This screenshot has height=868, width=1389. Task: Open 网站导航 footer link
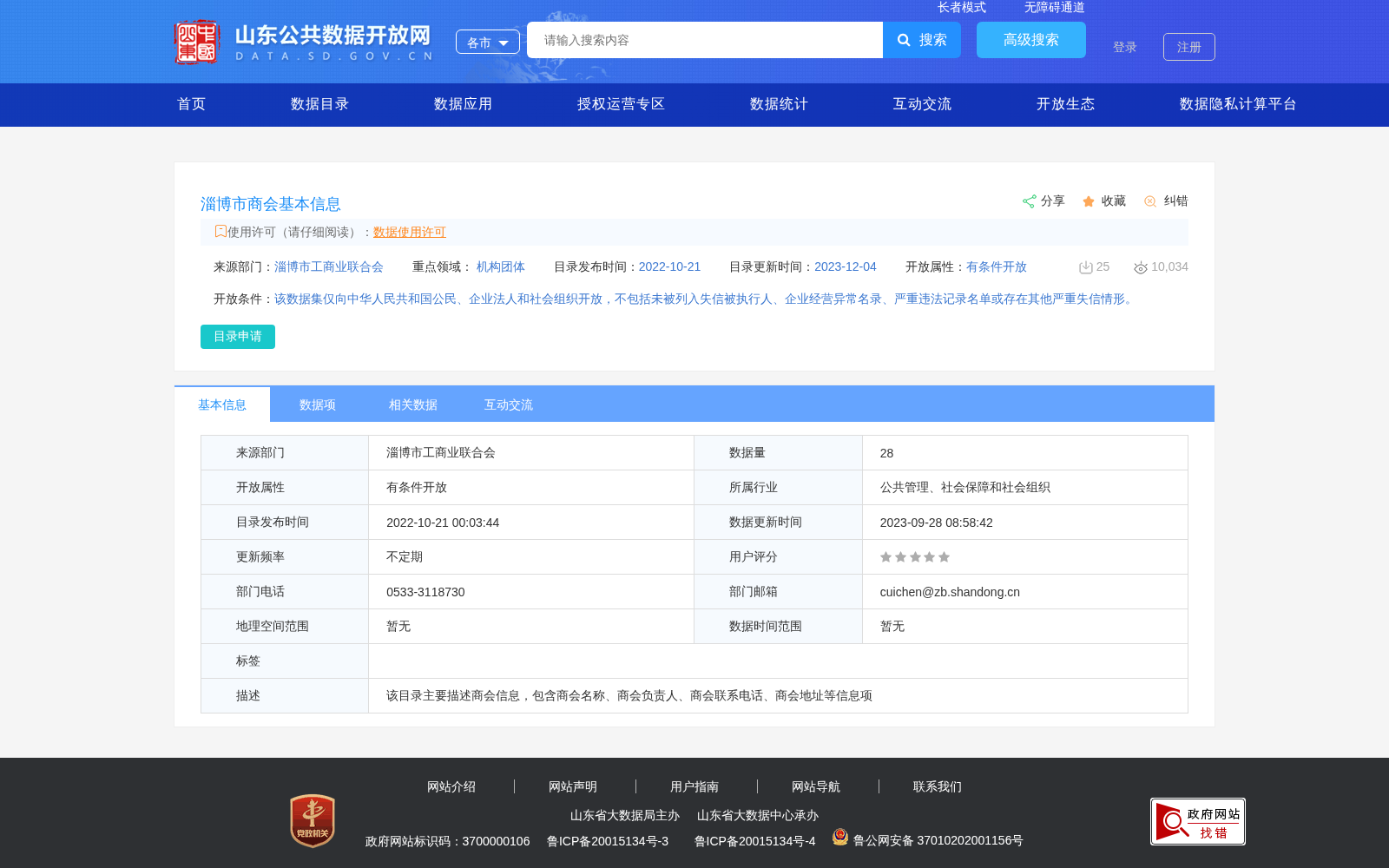pos(816,786)
